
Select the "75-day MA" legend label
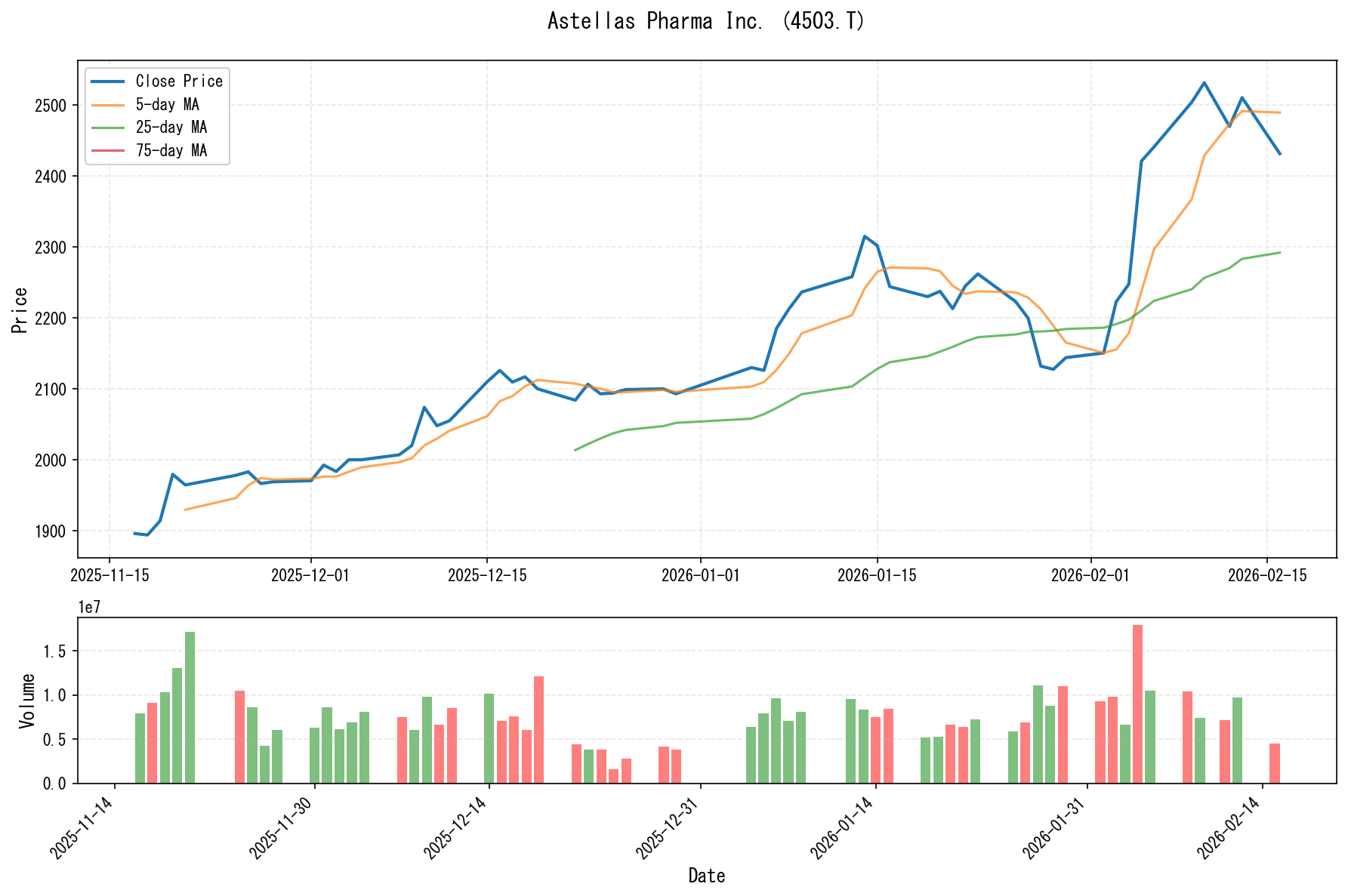(x=171, y=150)
